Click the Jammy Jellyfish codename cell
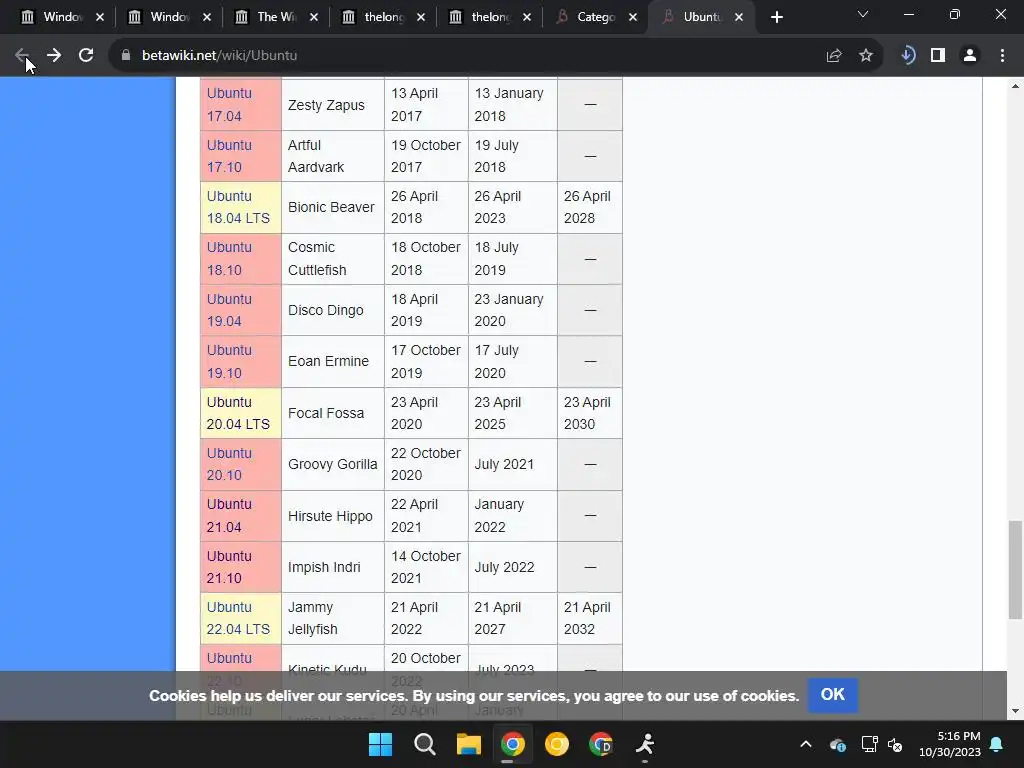 pos(332,618)
